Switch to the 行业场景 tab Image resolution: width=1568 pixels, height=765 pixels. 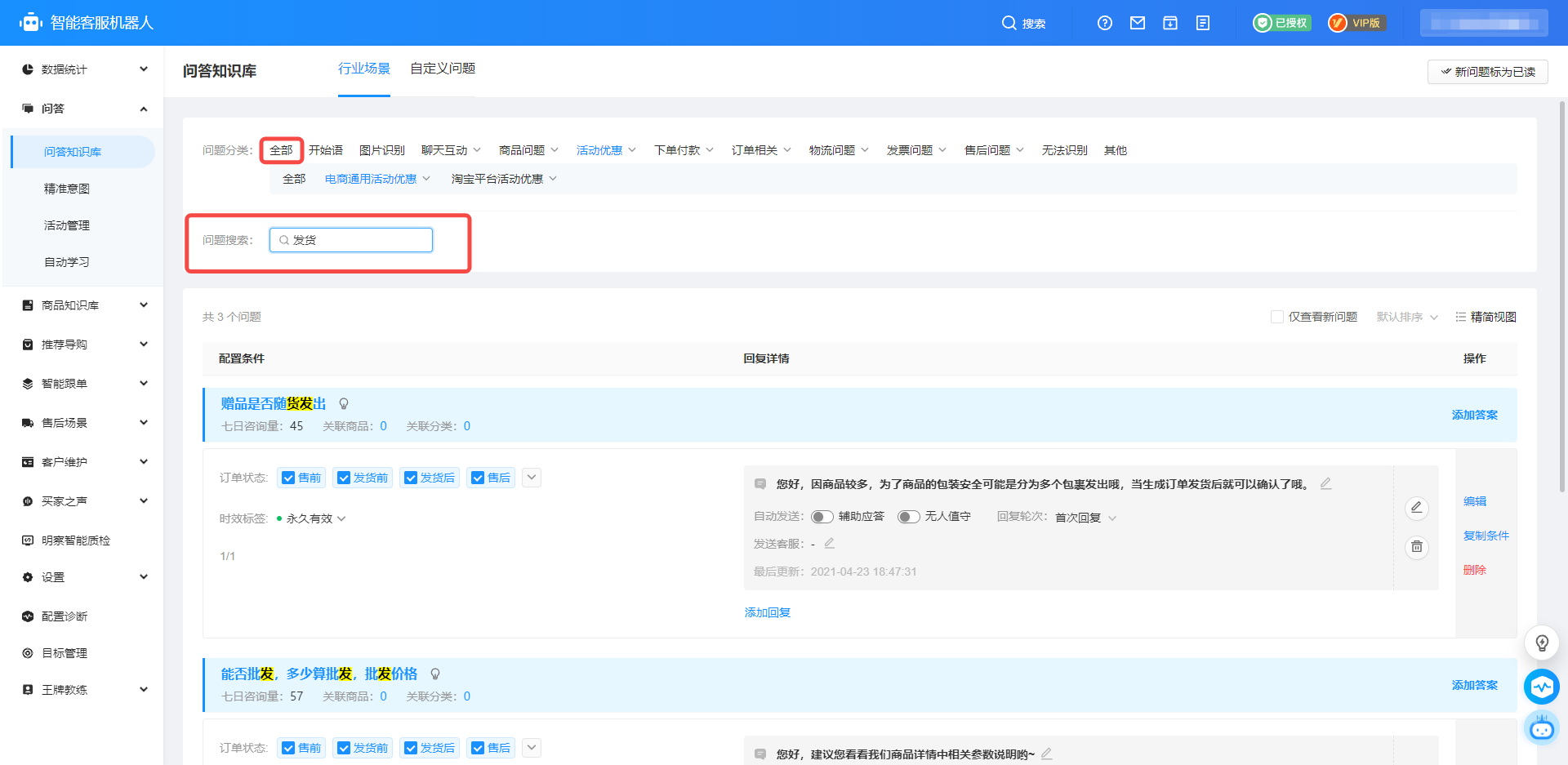point(364,69)
